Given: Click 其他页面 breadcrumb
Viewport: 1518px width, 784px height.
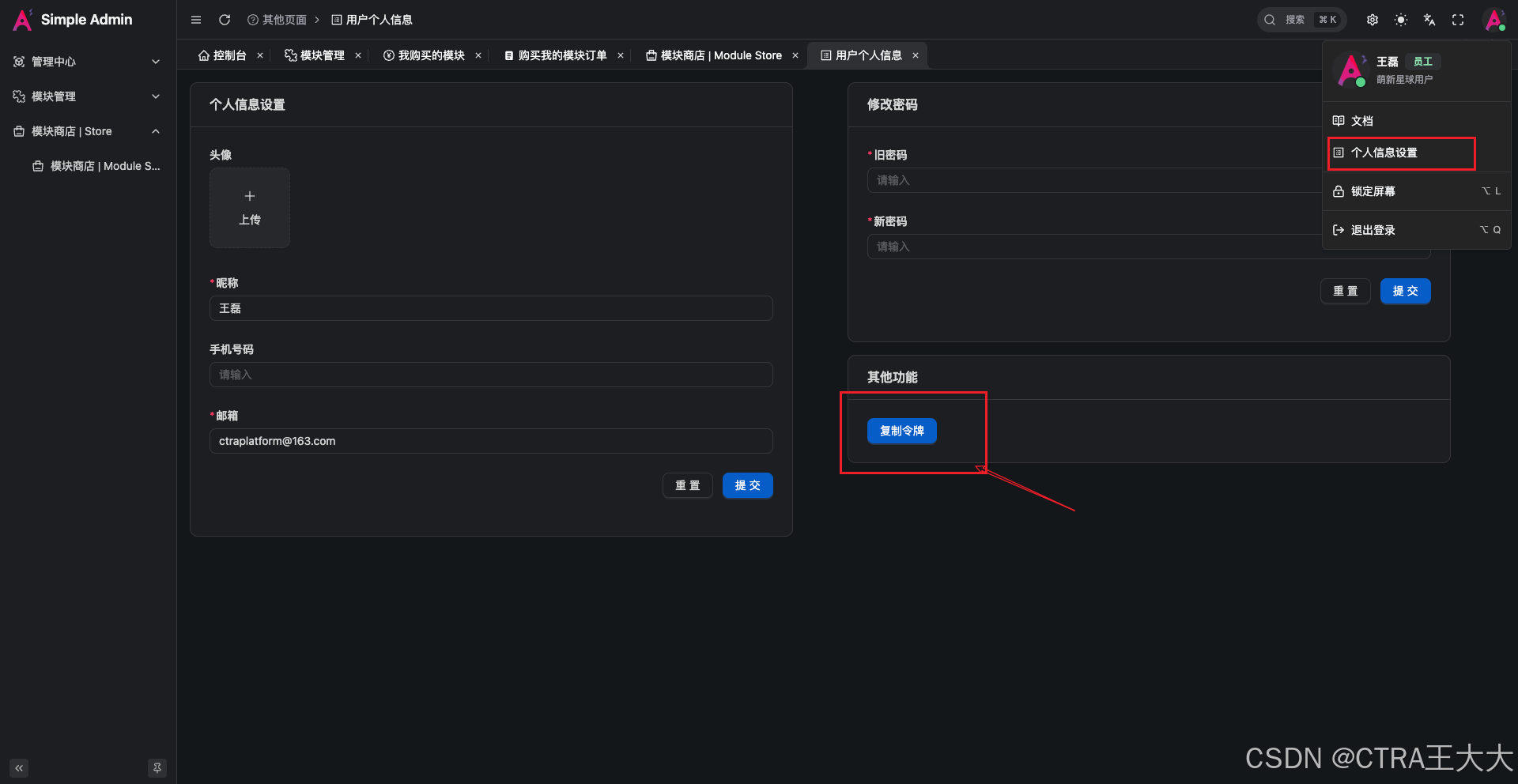Looking at the screenshot, I should 277,20.
